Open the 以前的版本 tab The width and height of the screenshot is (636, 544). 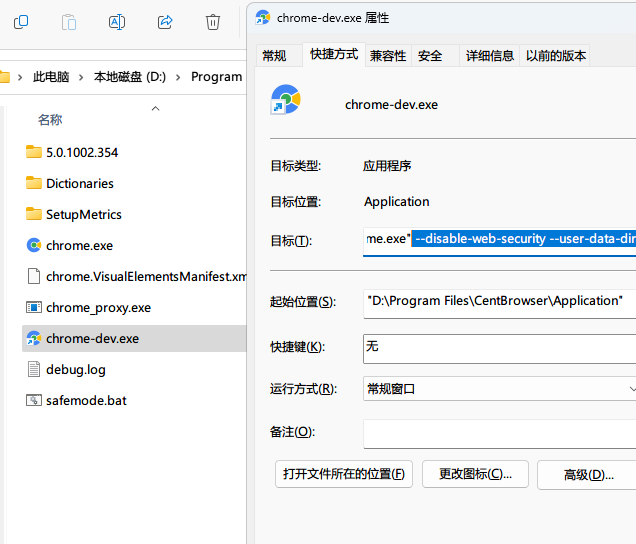click(x=555, y=56)
